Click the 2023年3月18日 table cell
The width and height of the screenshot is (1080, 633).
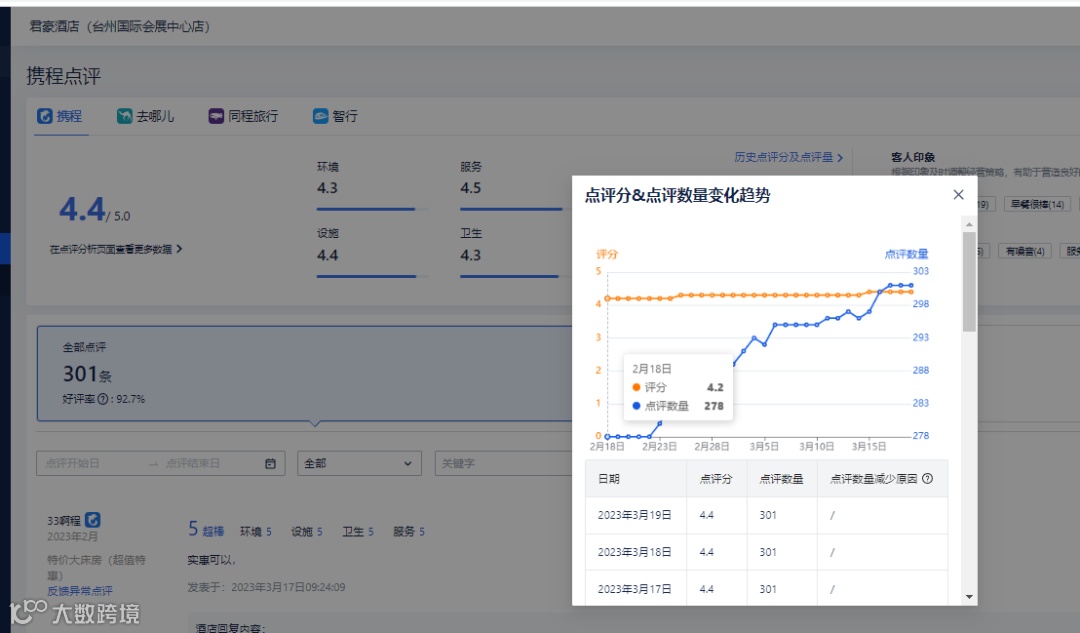click(x=634, y=552)
